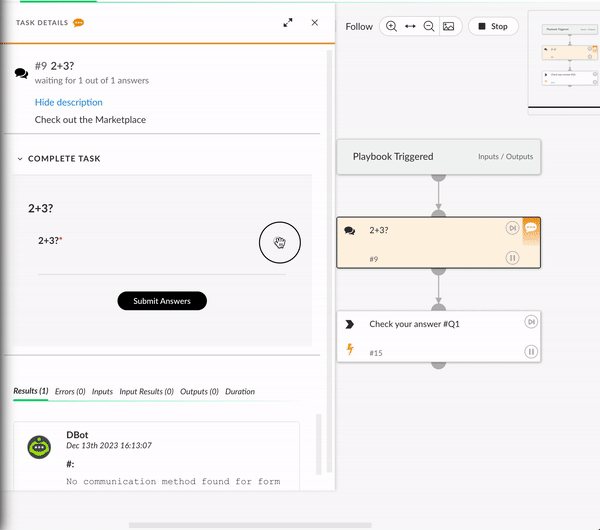Click skip icon on Check your answer task
This screenshot has height=530, width=600.
[x=531, y=322]
